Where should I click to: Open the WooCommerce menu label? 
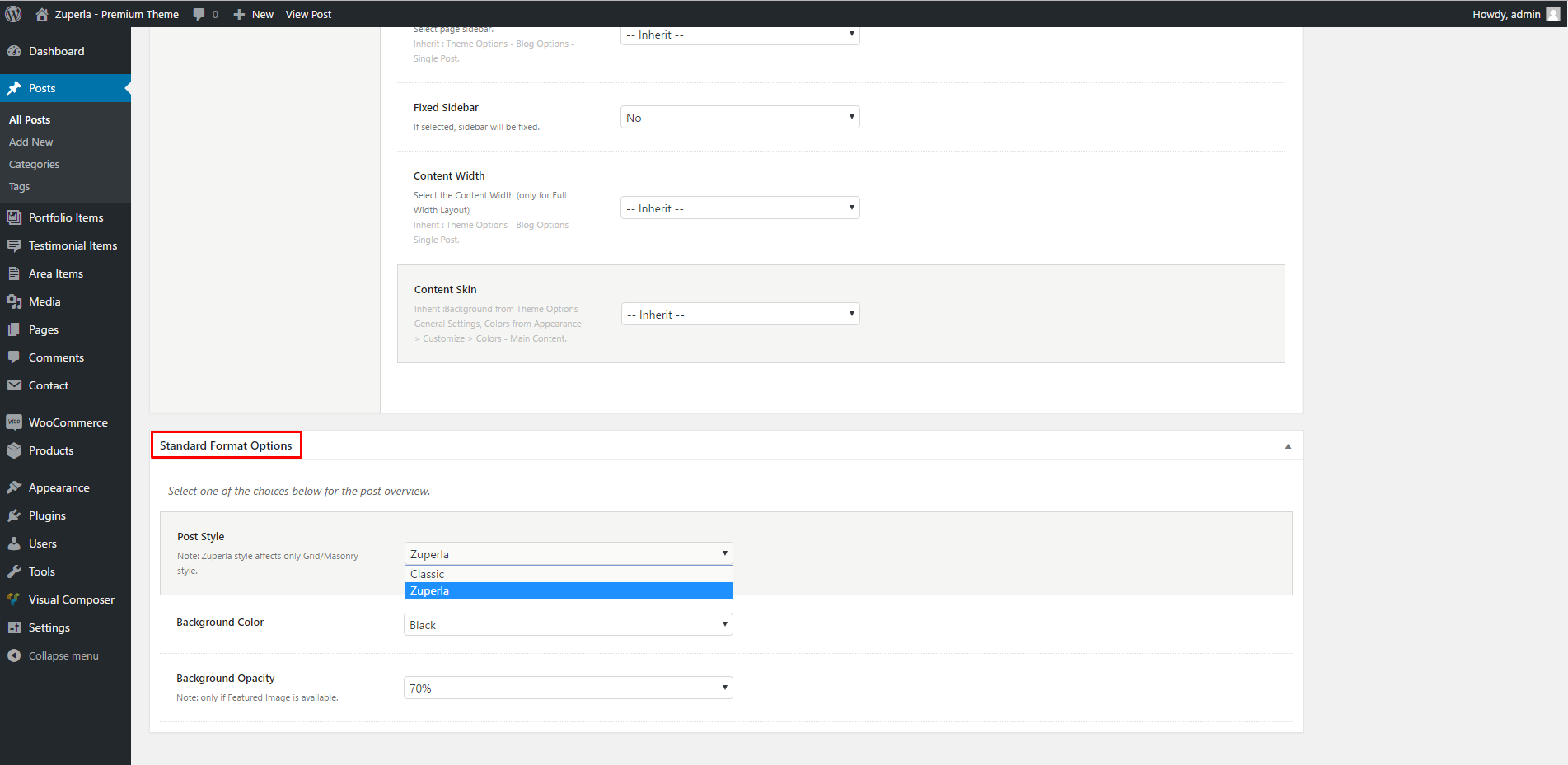[x=68, y=422]
